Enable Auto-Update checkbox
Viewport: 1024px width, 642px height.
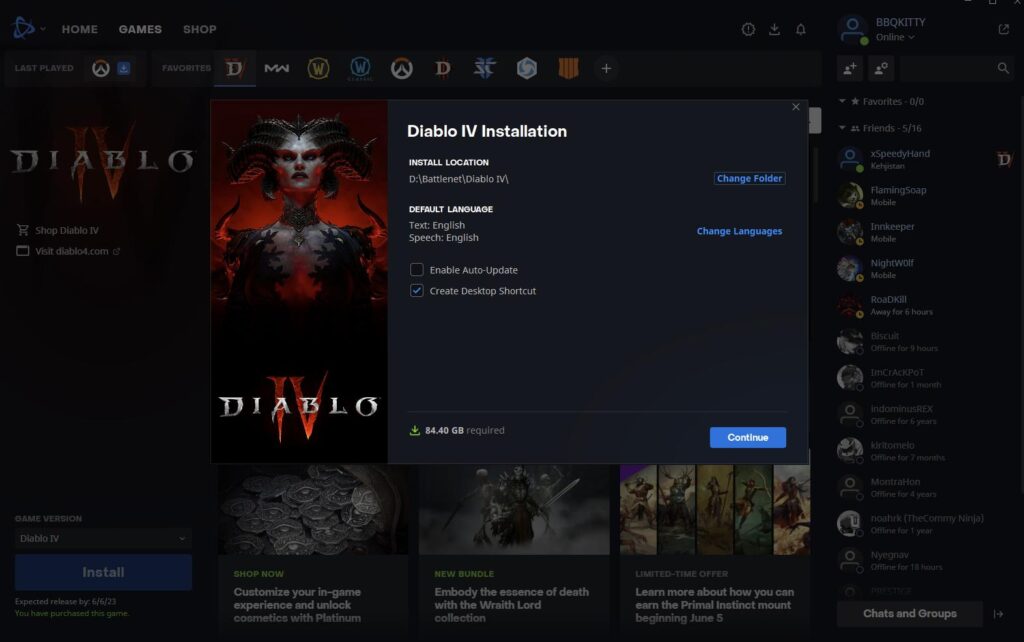pos(417,270)
